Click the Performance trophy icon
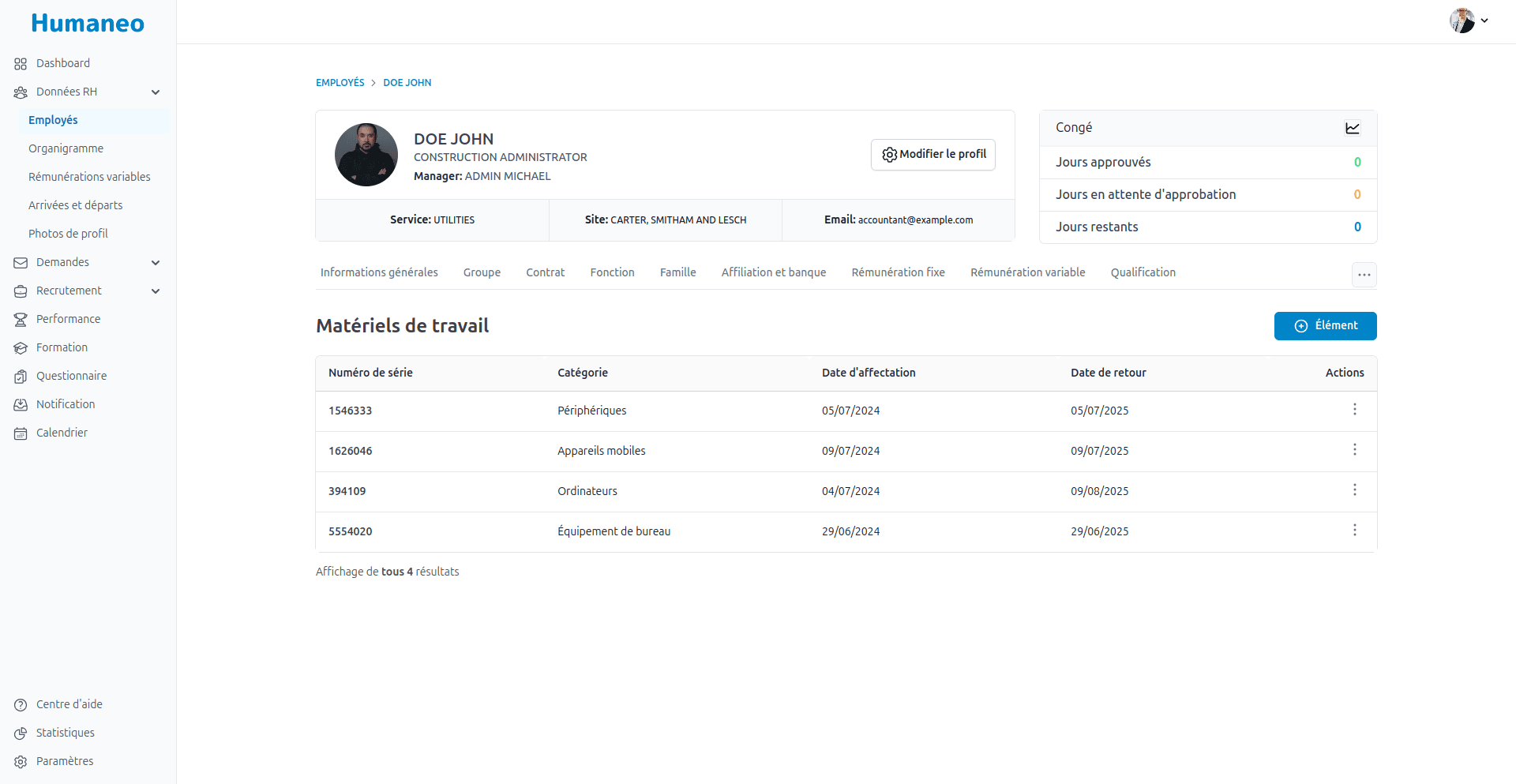Image resolution: width=1516 pixels, height=784 pixels. coord(19,319)
